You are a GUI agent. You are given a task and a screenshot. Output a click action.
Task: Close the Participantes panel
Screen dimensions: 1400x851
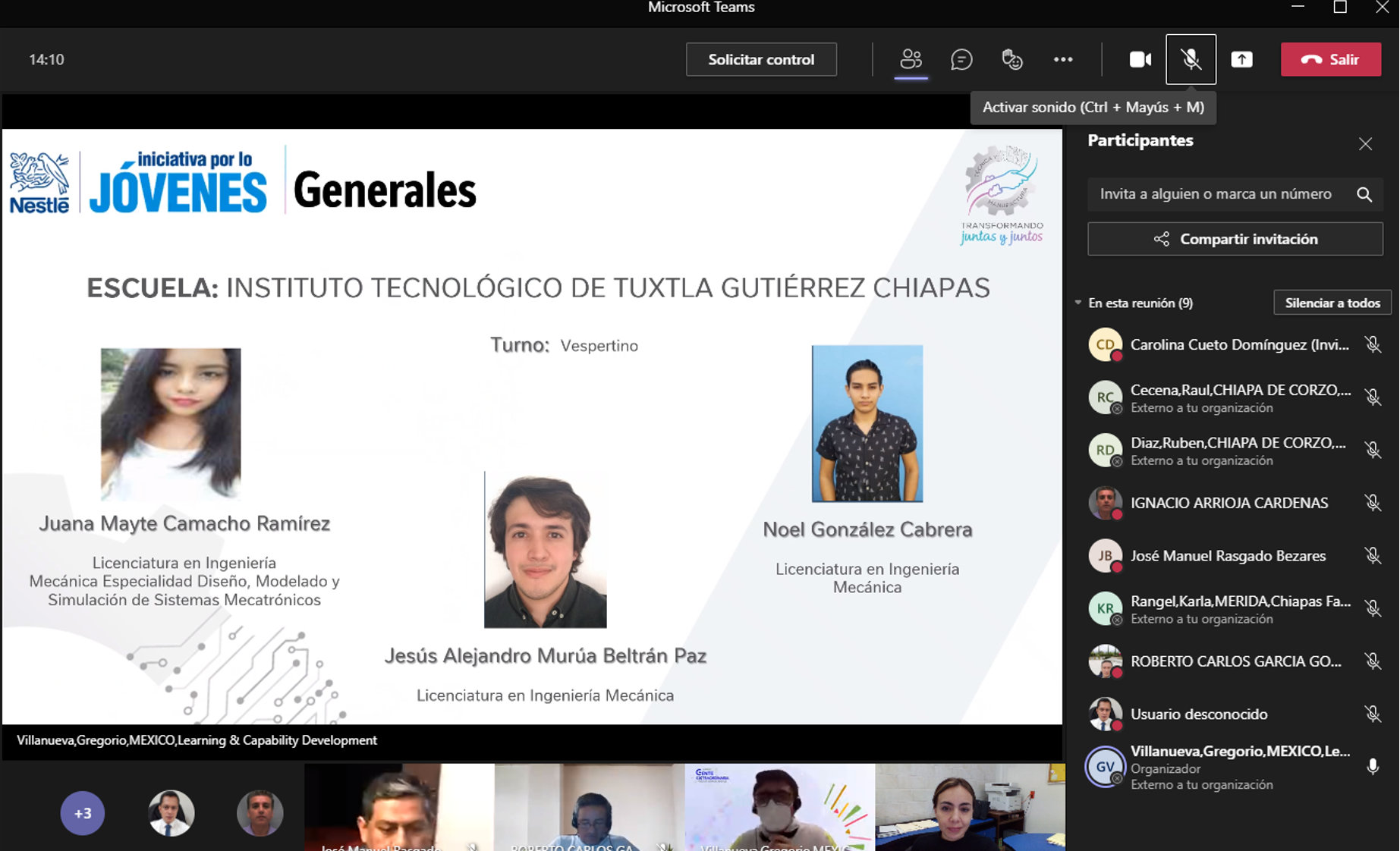[x=1365, y=143]
